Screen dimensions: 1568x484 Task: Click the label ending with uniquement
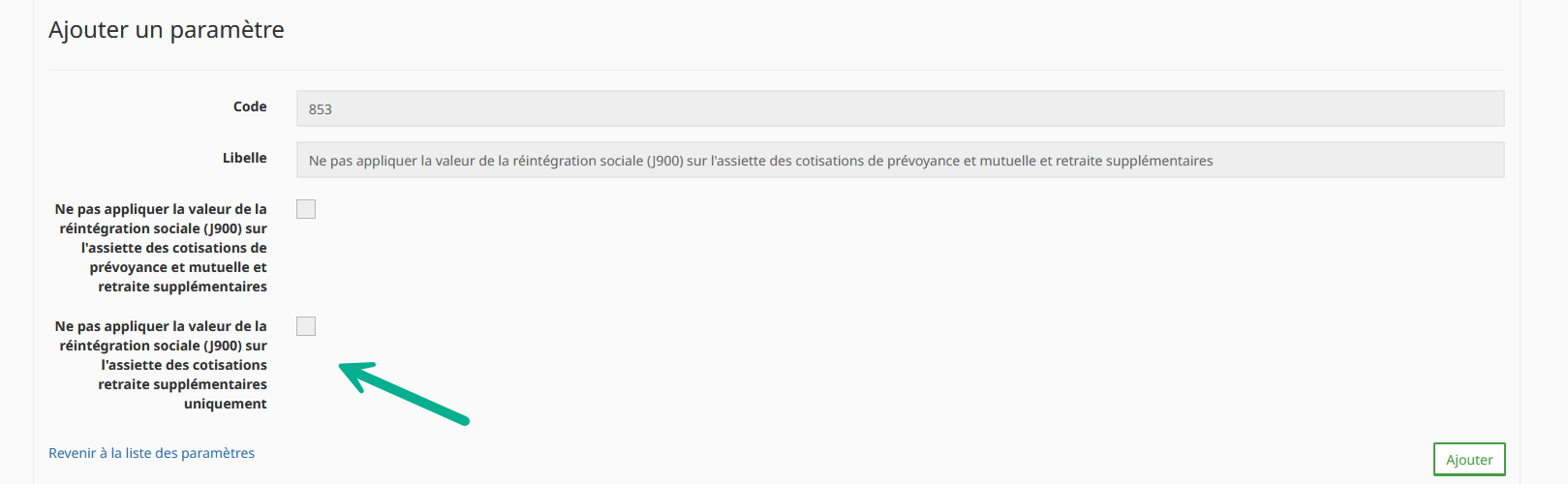pos(161,365)
